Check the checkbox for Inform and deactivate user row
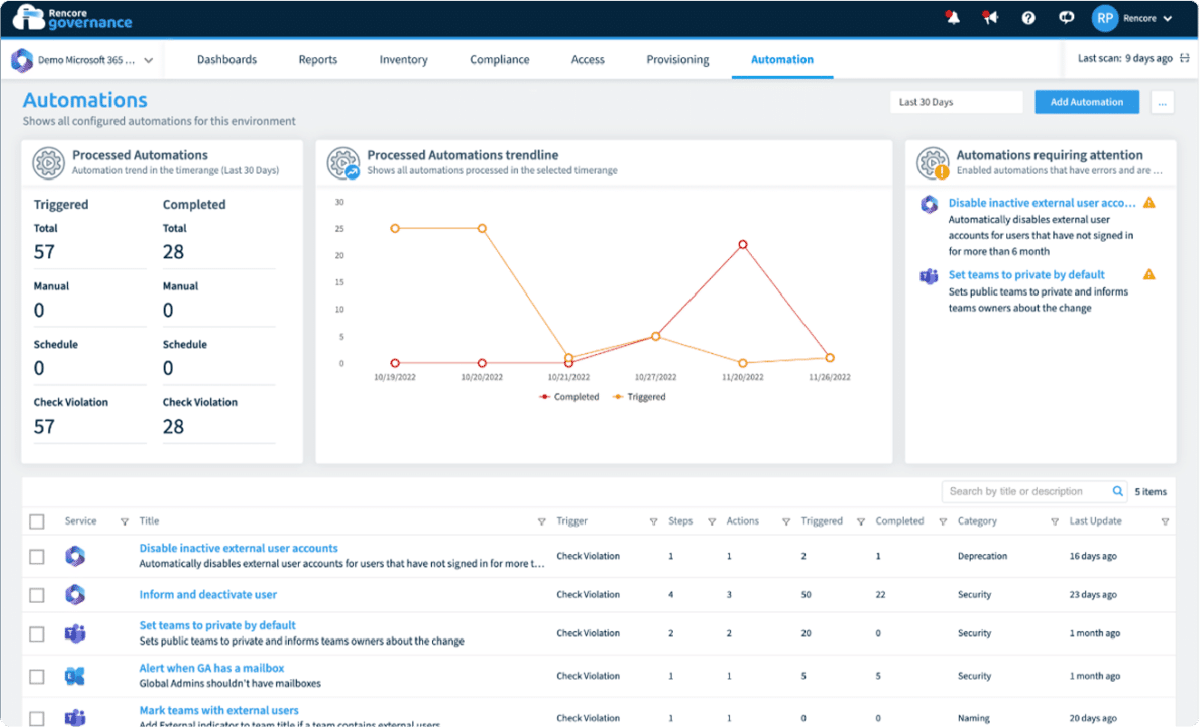Screen dimensions: 1200x727 click(x=37, y=593)
